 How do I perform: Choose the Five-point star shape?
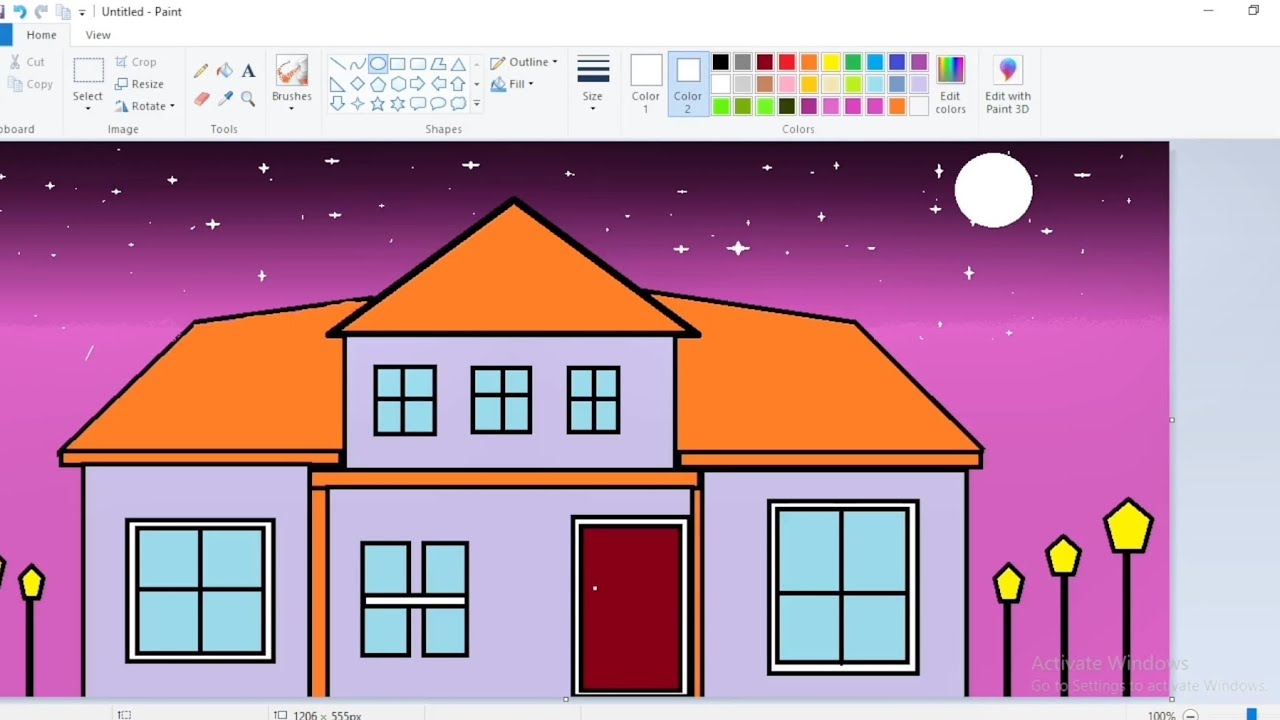click(x=377, y=104)
